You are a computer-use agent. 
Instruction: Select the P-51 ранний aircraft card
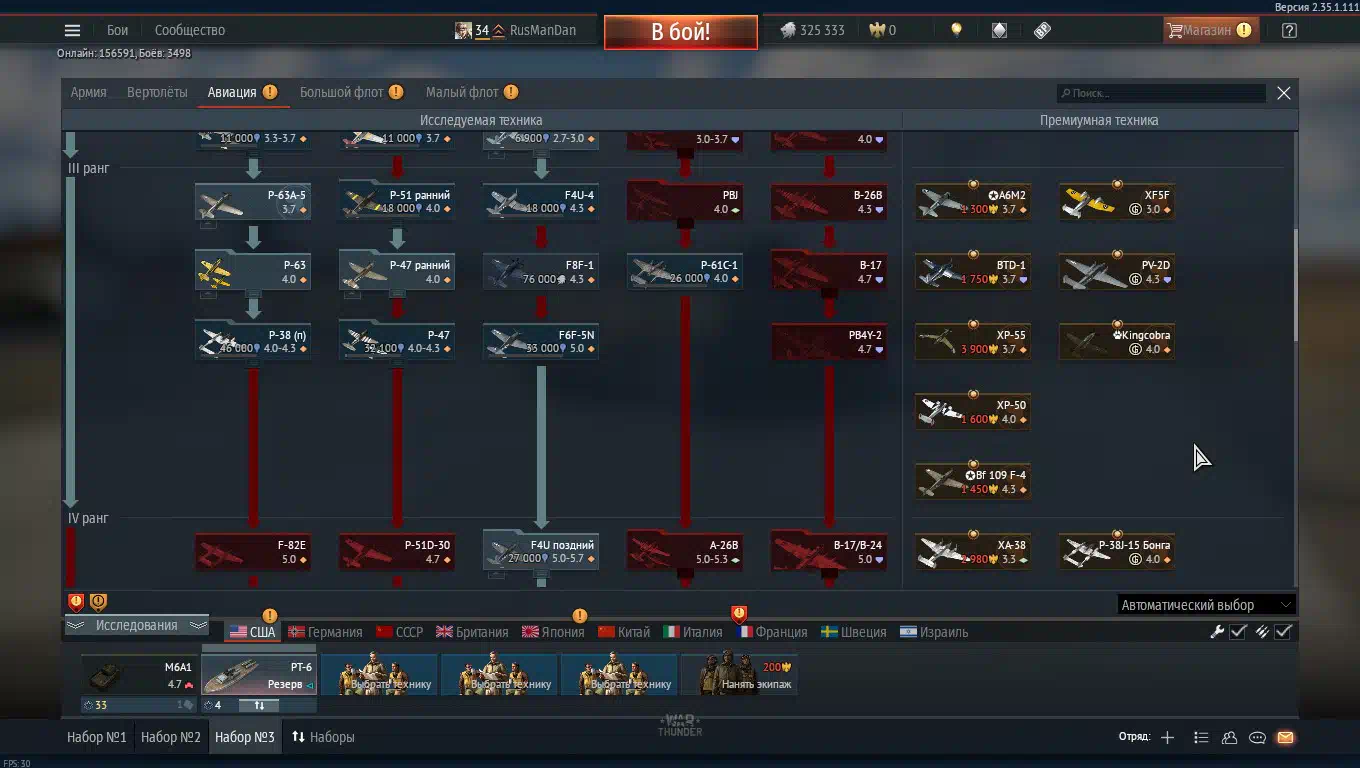[397, 202]
